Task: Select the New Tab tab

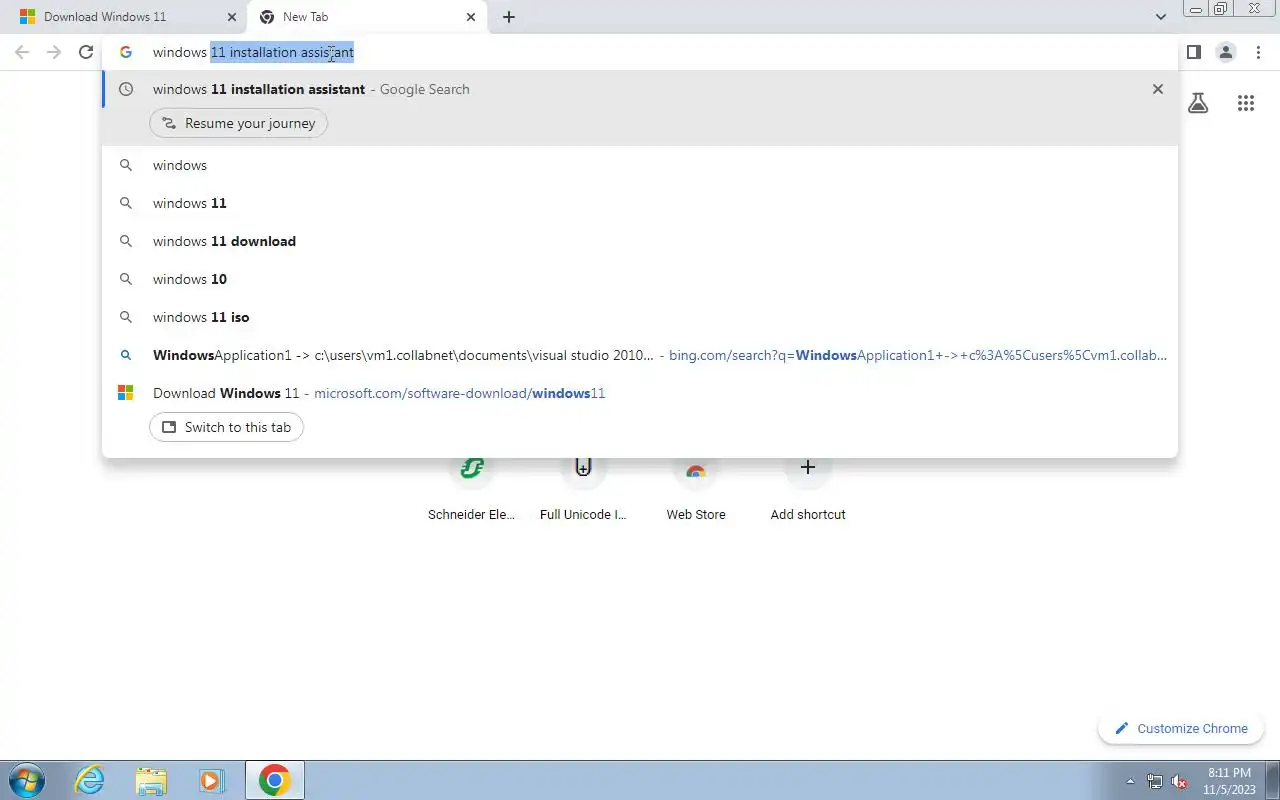Action: [x=367, y=17]
